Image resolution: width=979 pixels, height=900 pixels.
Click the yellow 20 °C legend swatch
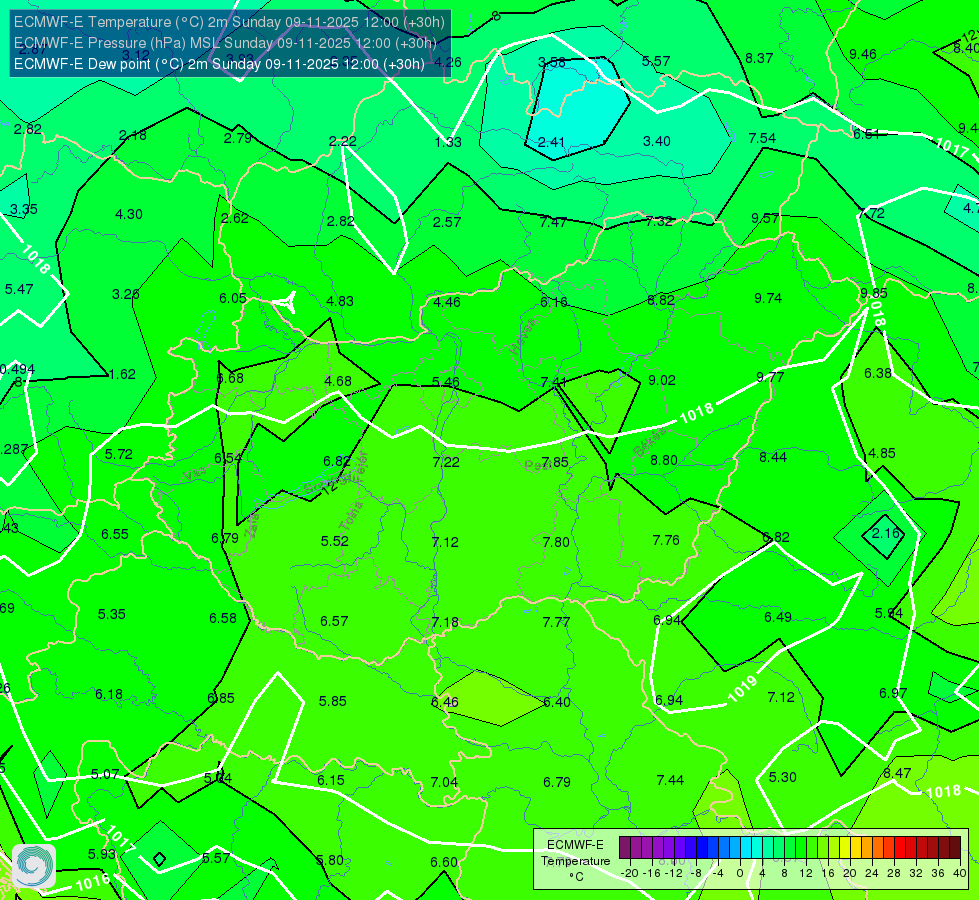click(x=845, y=848)
